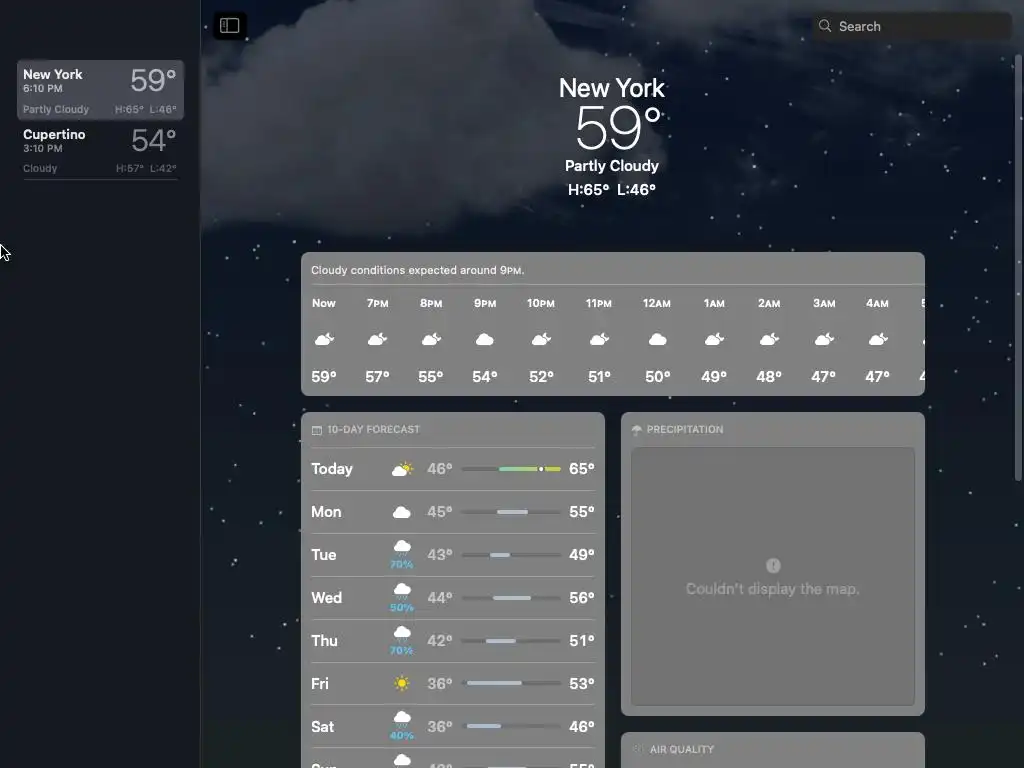Click the 3AM partly cloudy icon
This screenshot has height=768, width=1024.
(824, 339)
